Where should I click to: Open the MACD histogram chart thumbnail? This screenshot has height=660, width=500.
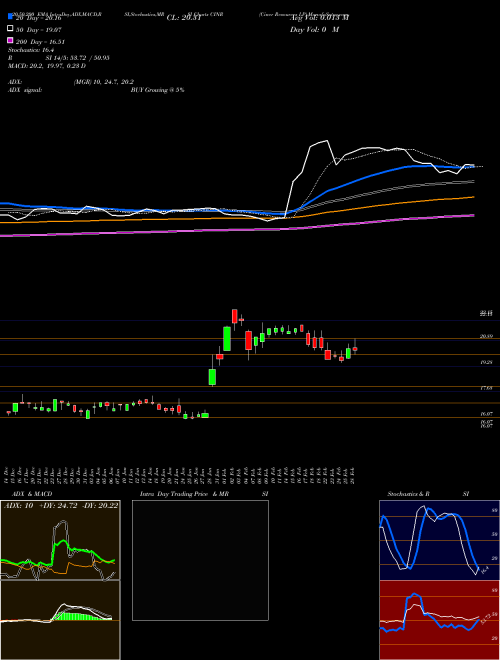(x=60, y=620)
